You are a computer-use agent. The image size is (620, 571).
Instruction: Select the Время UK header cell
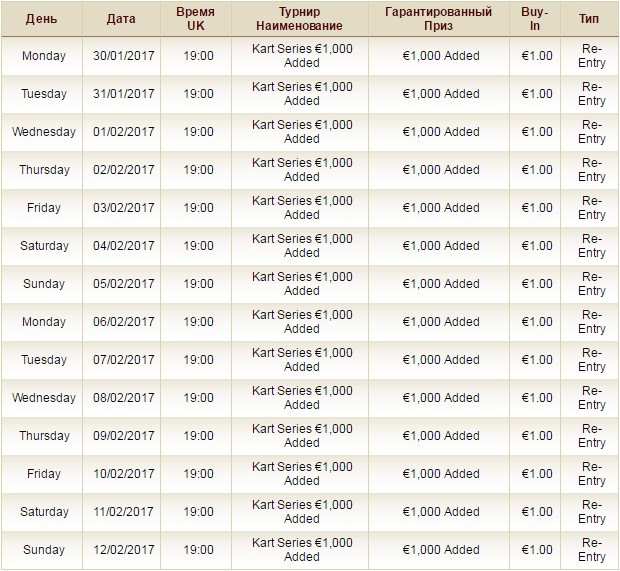point(196,19)
